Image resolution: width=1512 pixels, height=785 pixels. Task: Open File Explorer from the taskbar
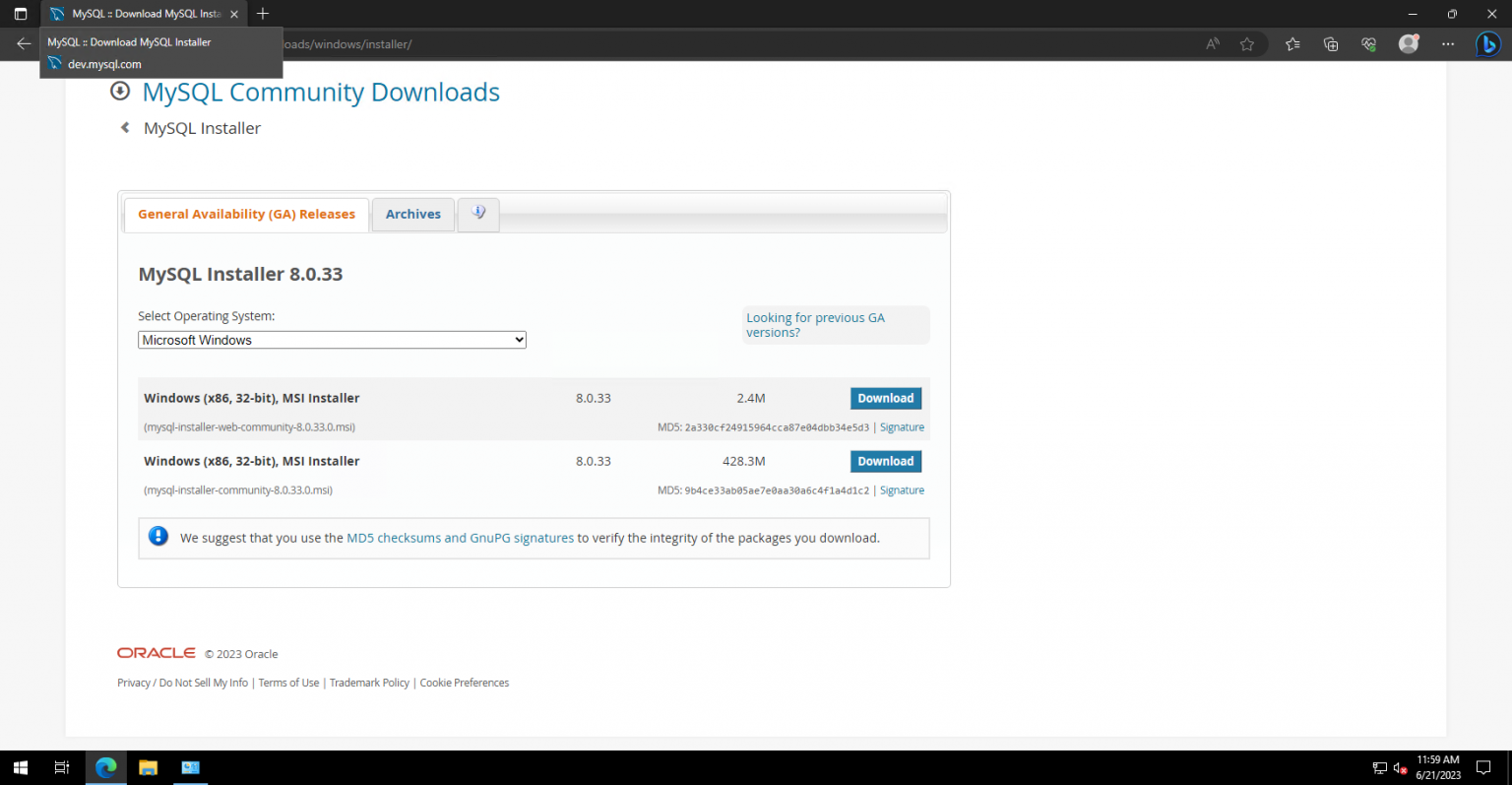tap(148, 767)
